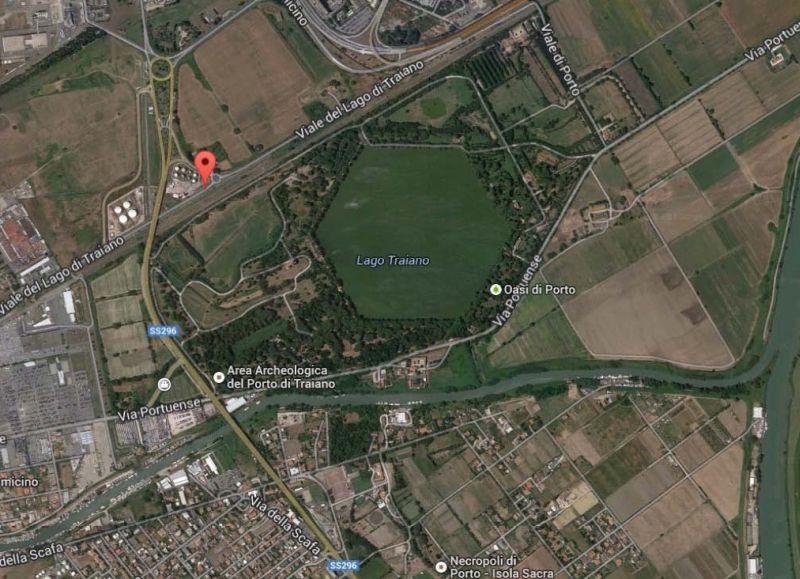Click the Via Portuense label east of the lake
The image size is (800, 579).
[x=517, y=291]
